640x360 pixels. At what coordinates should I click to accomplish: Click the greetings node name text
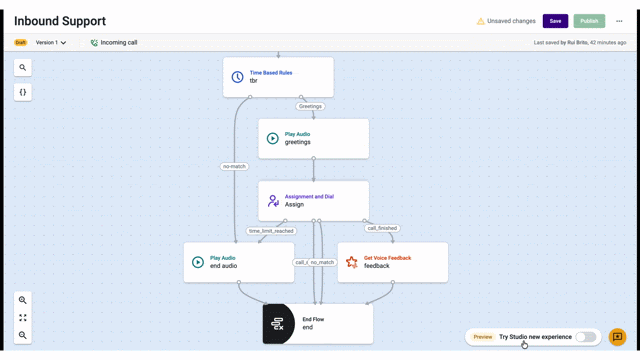tap(298, 142)
